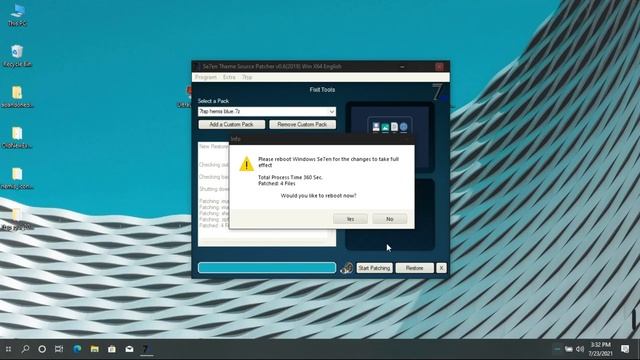Select the third desktop icon, a zipped folder
This screenshot has height=360, width=640.
click(17, 97)
